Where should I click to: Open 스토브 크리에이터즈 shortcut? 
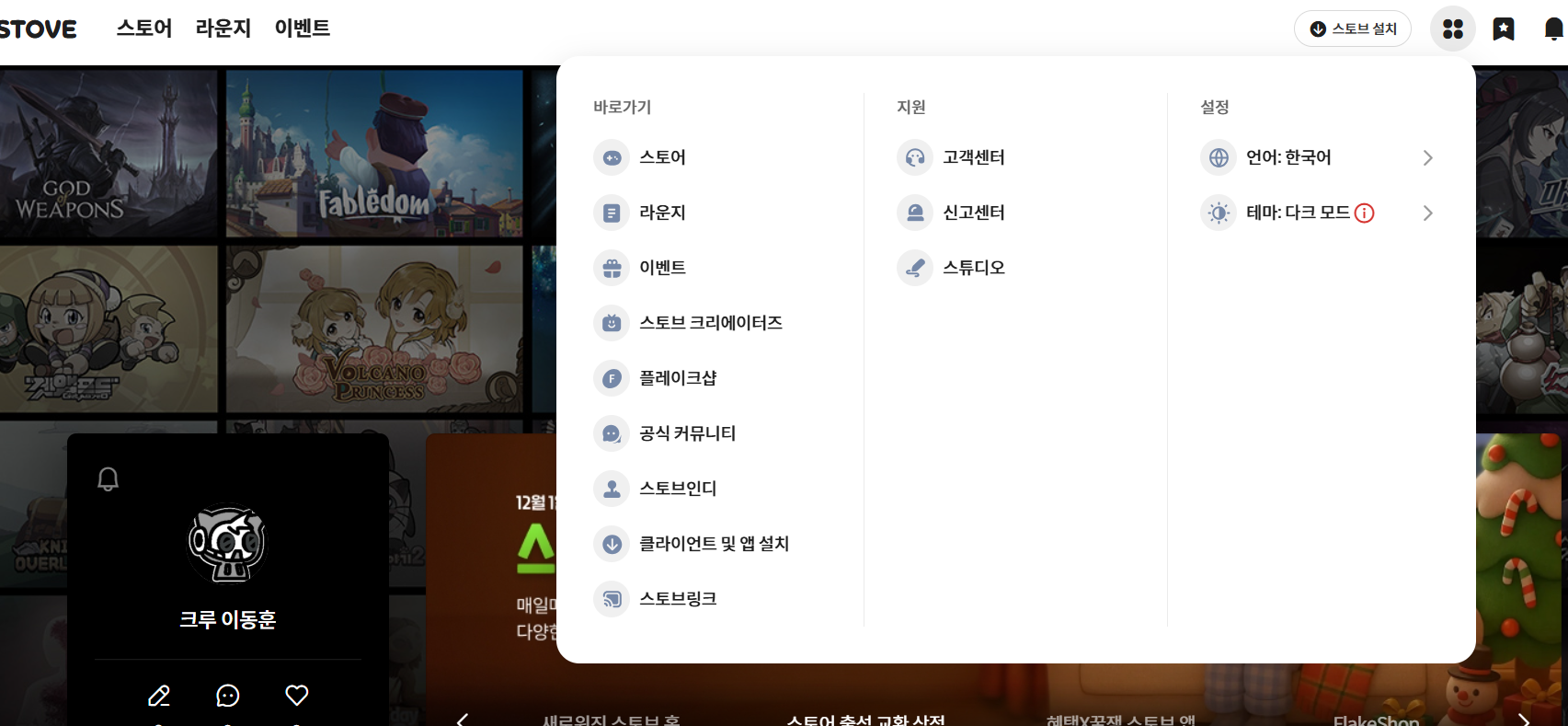point(710,323)
